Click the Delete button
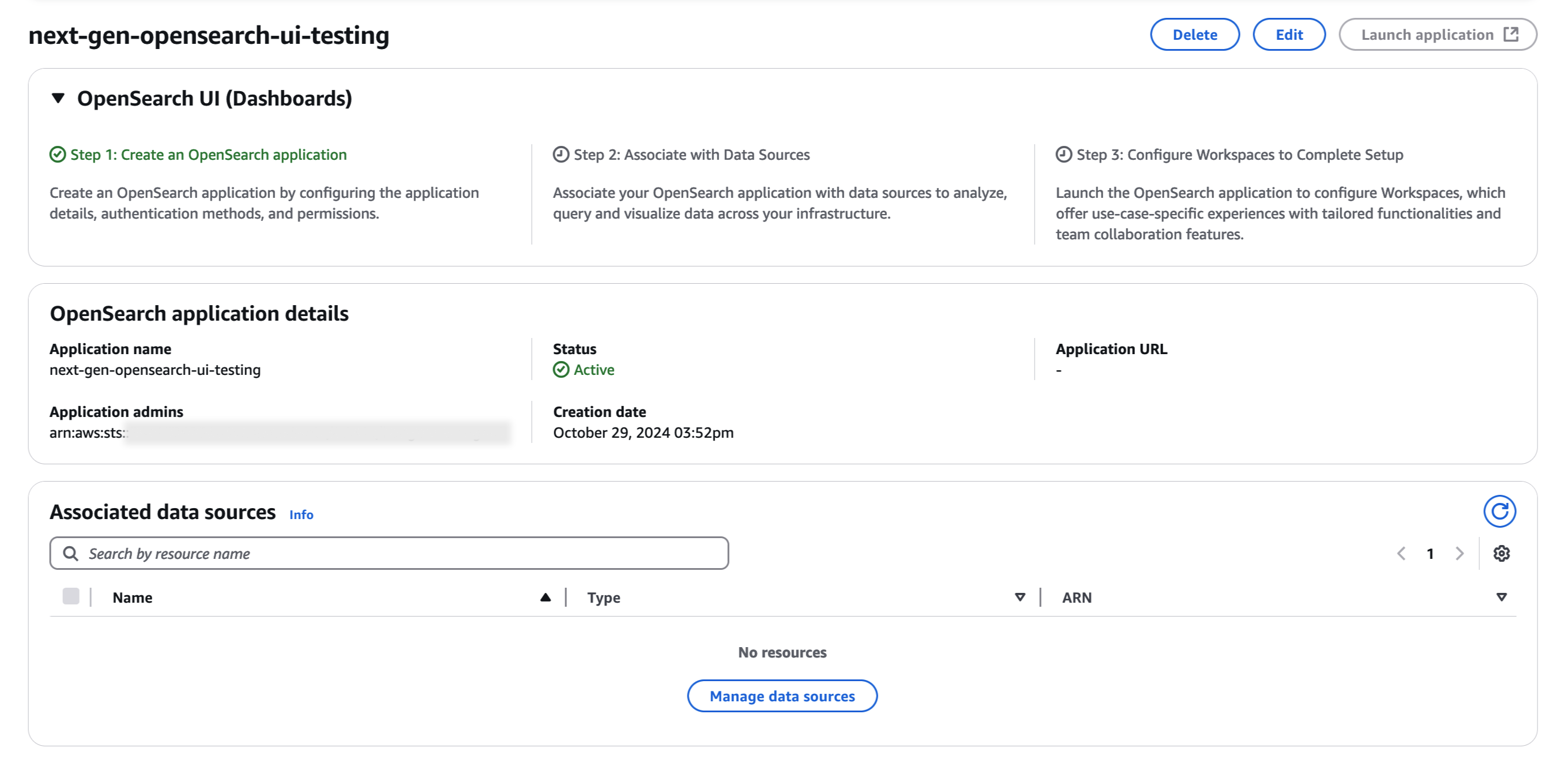This screenshot has height=759, width=1568. click(1194, 35)
